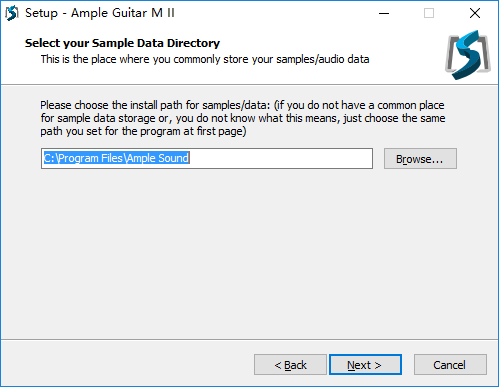Click the 'Setup - Ample Guitar M II' title
The image size is (499, 387).
(100, 13)
